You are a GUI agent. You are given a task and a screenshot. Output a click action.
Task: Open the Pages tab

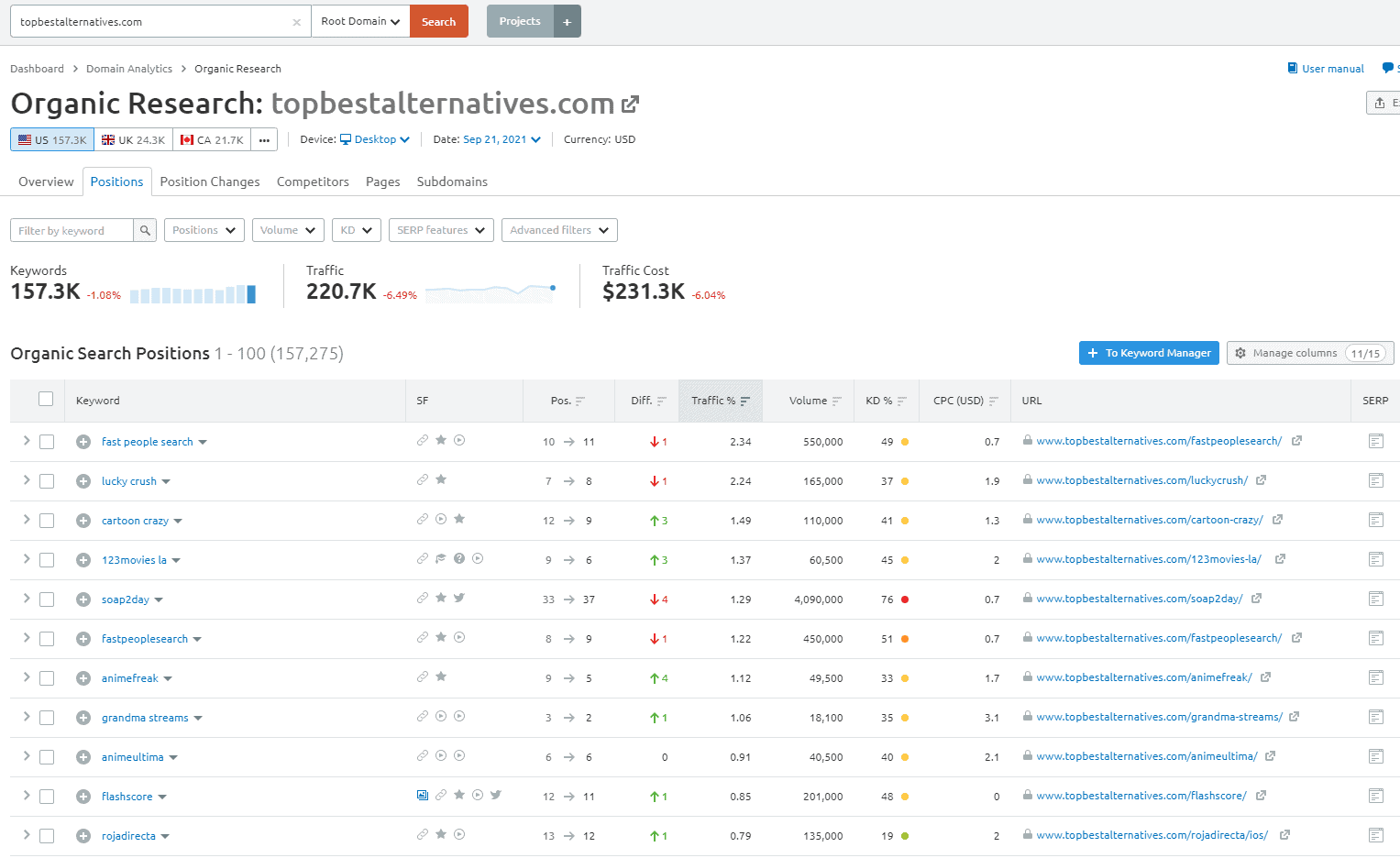click(x=382, y=181)
